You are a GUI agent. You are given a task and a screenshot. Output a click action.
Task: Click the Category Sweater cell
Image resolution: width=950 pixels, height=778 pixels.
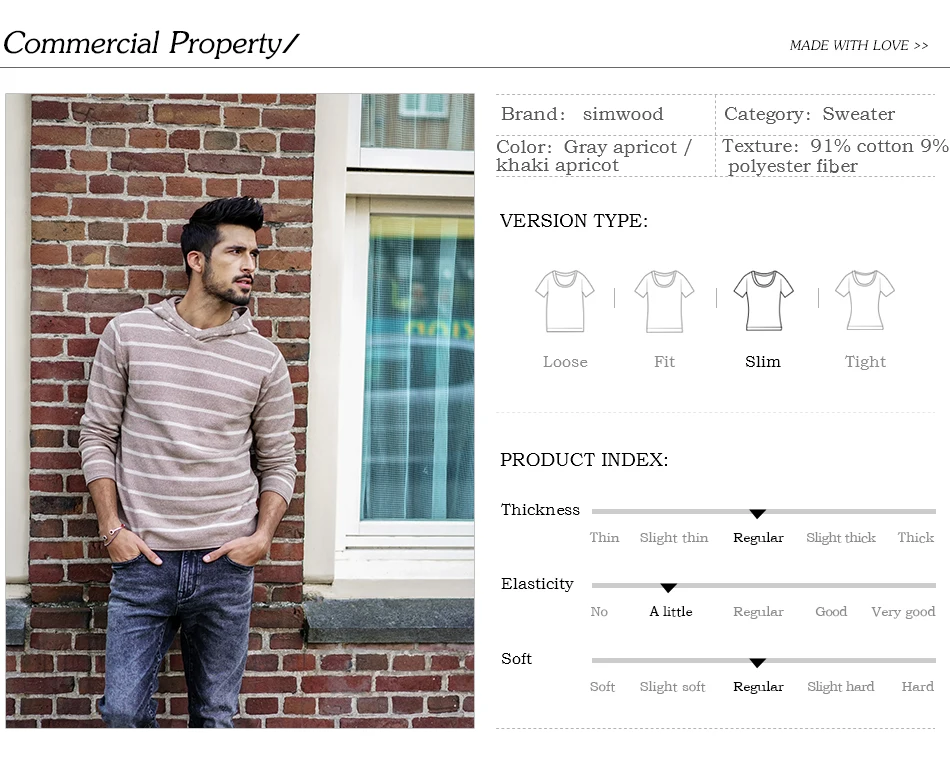tap(825, 115)
